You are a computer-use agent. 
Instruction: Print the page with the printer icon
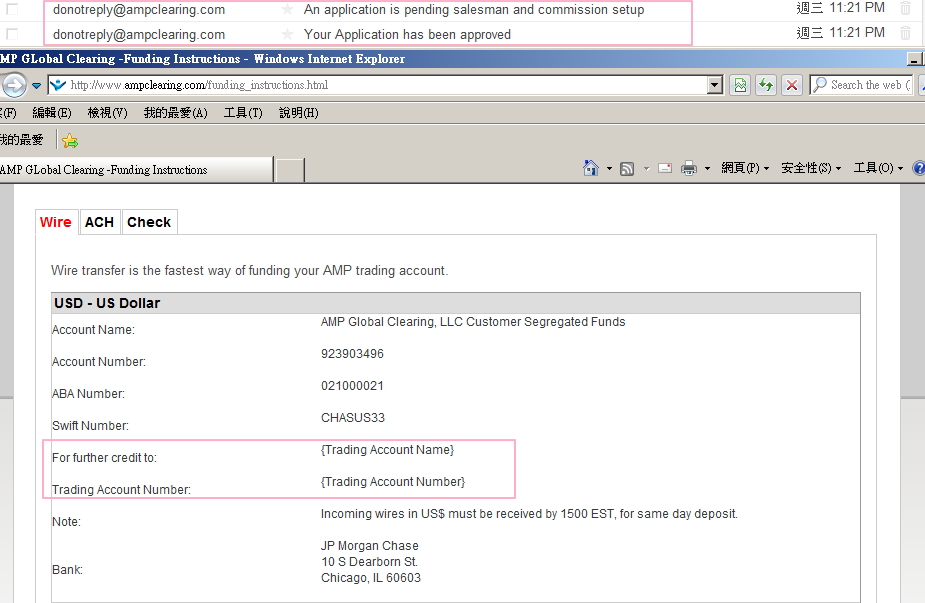coord(688,169)
